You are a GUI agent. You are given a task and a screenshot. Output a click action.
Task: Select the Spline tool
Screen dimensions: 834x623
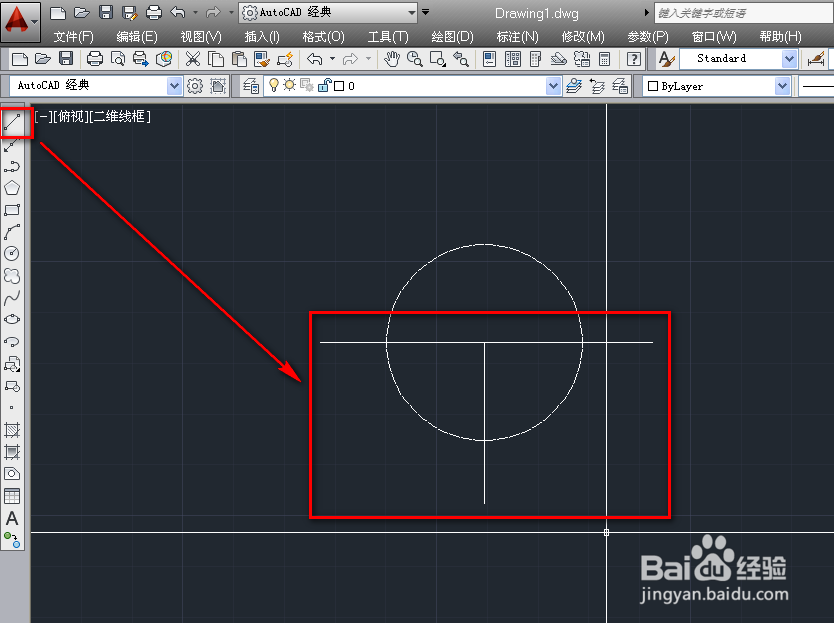coord(12,297)
